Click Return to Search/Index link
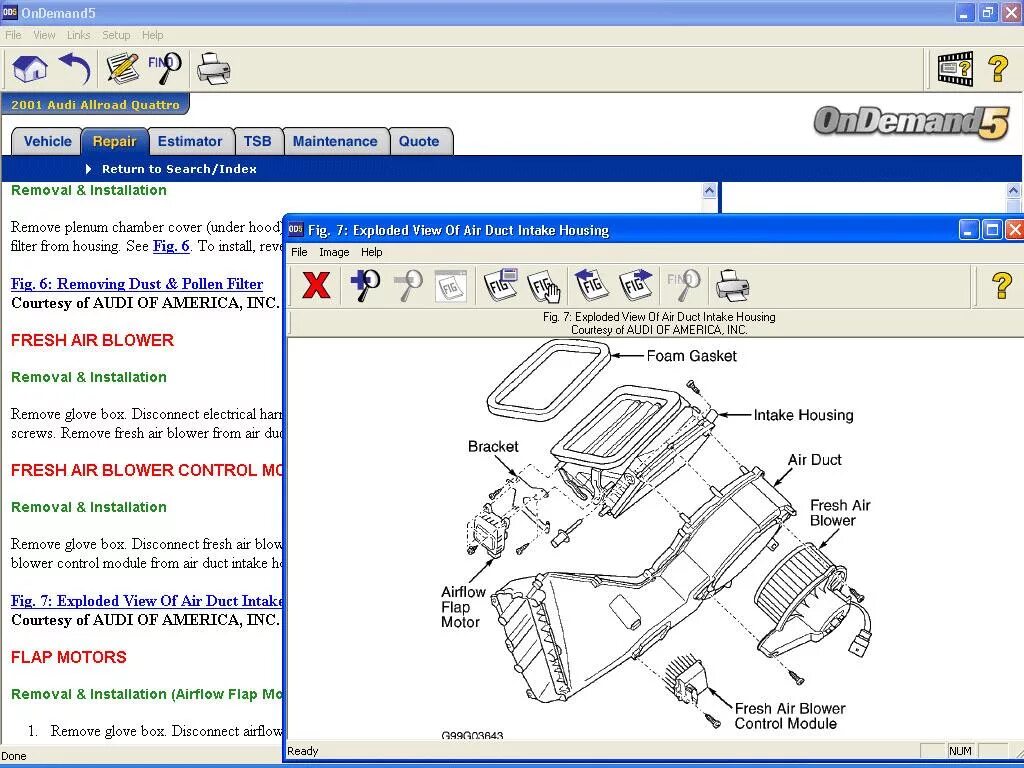This screenshot has height=768, width=1024. [179, 169]
